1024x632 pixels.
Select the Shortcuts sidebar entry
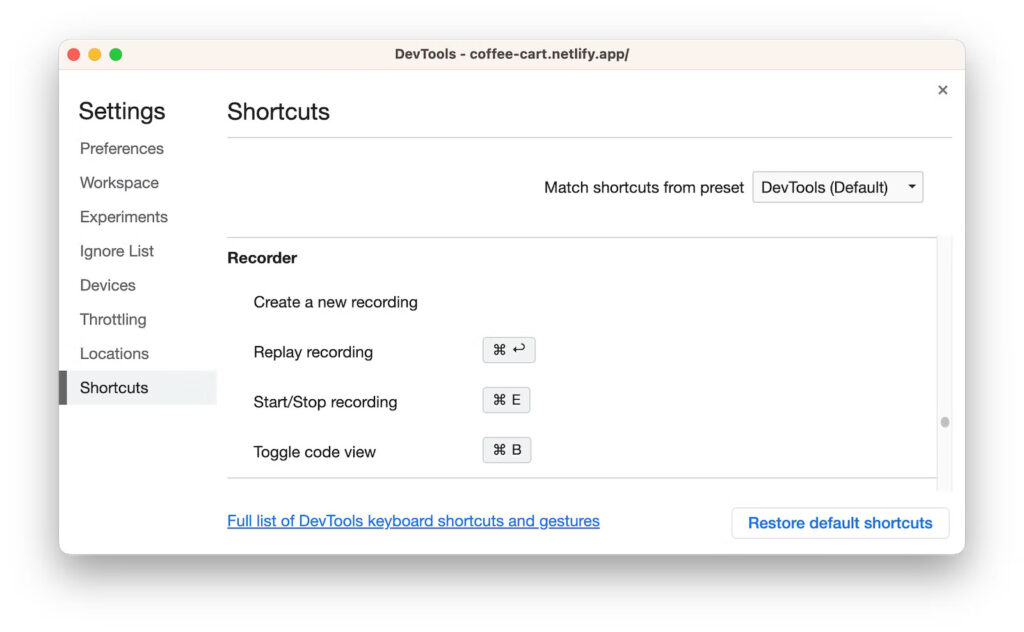click(x=113, y=388)
